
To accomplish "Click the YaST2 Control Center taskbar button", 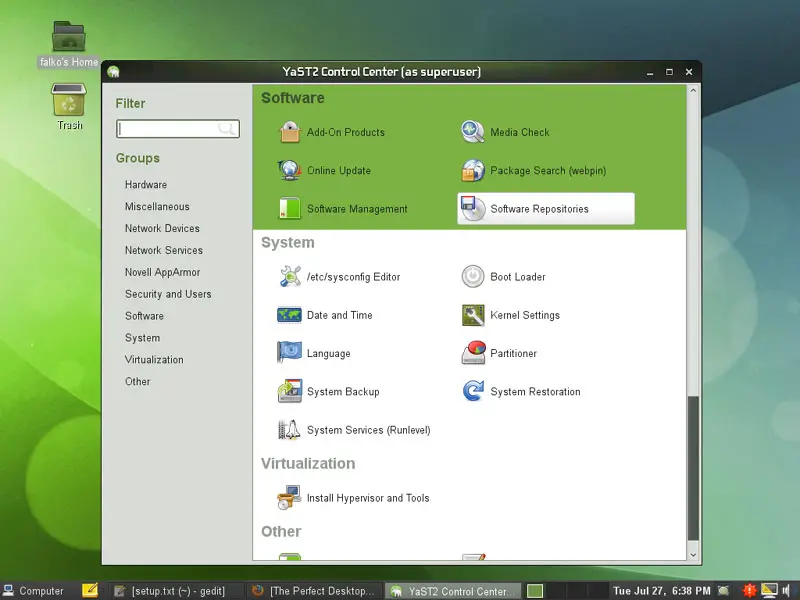I will point(453,591).
